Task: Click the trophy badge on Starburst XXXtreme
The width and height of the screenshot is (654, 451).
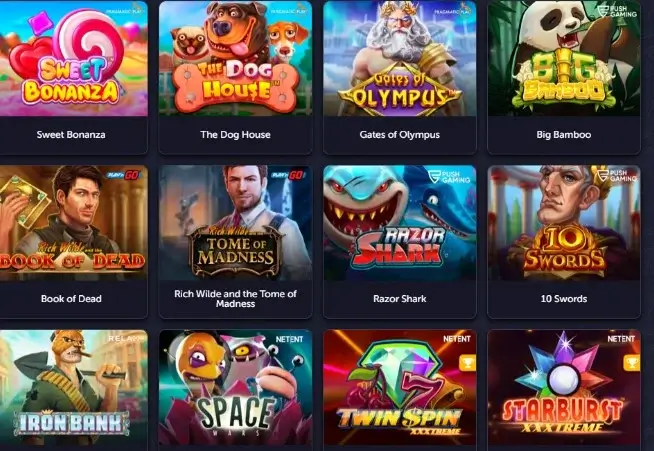Action: coord(631,363)
